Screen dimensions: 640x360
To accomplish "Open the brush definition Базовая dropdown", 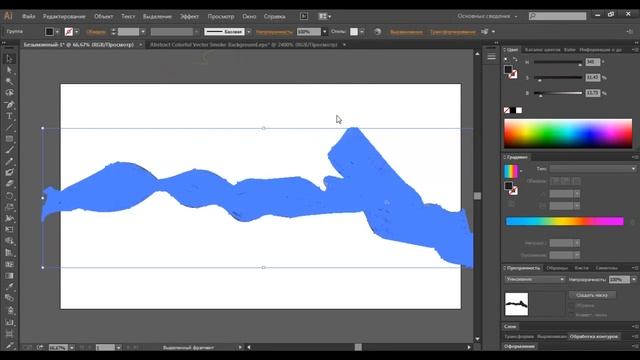I will pyautogui.click(x=249, y=32).
